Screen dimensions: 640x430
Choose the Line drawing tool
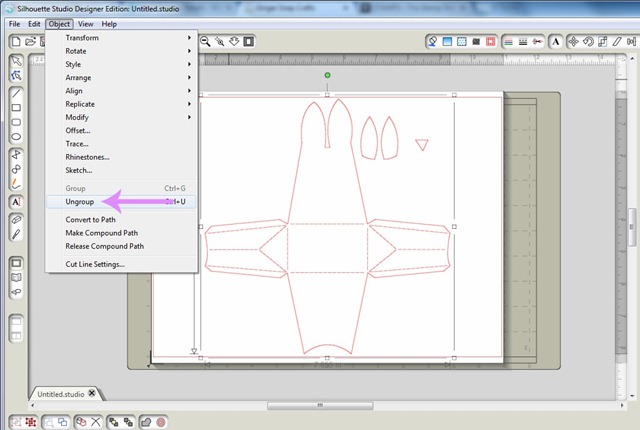(16, 93)
